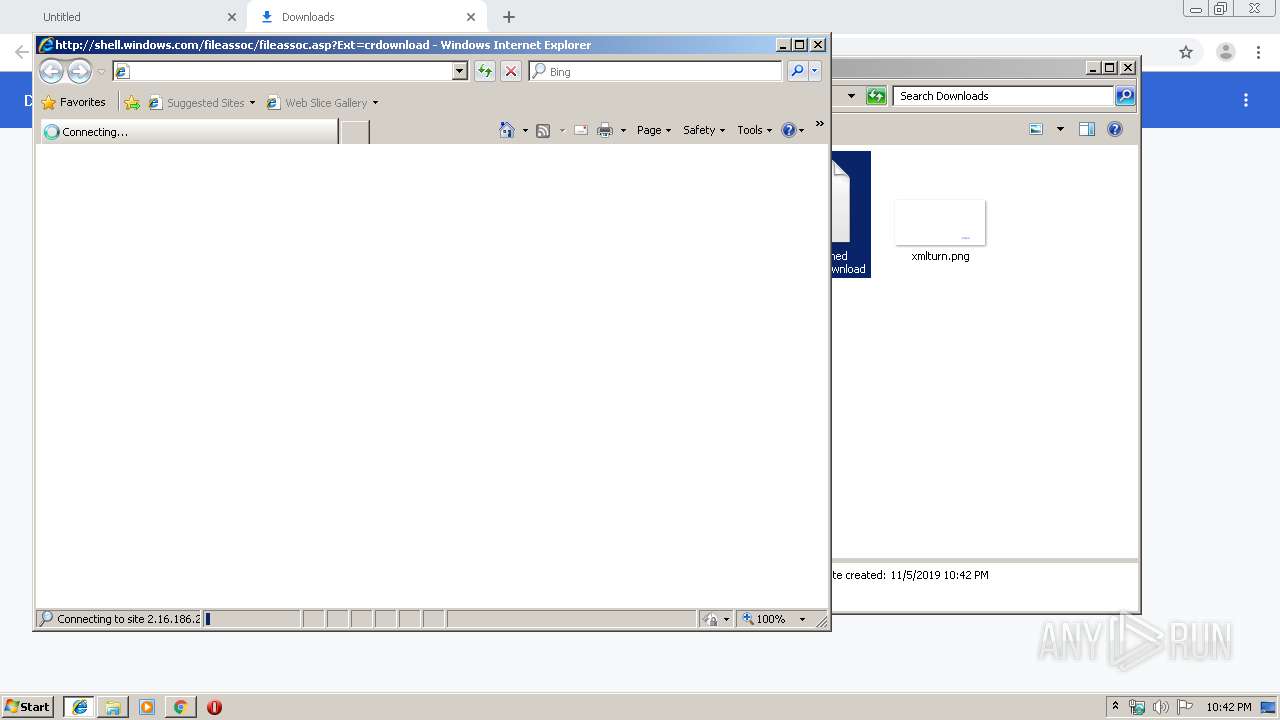Image resolution: width=1280 pixels, height=720 pixels.
Task: Change the view in Explorer
Action: [1036, 129]
